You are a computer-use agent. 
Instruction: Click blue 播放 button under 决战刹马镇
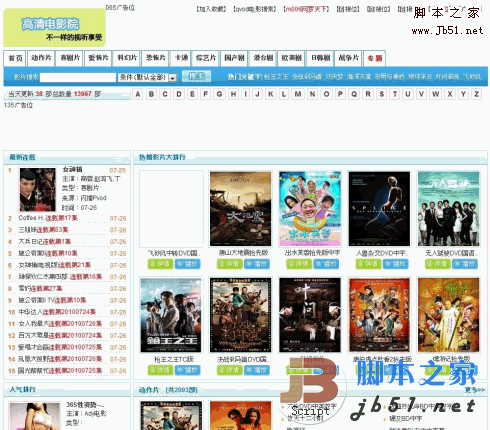point(257,370)
